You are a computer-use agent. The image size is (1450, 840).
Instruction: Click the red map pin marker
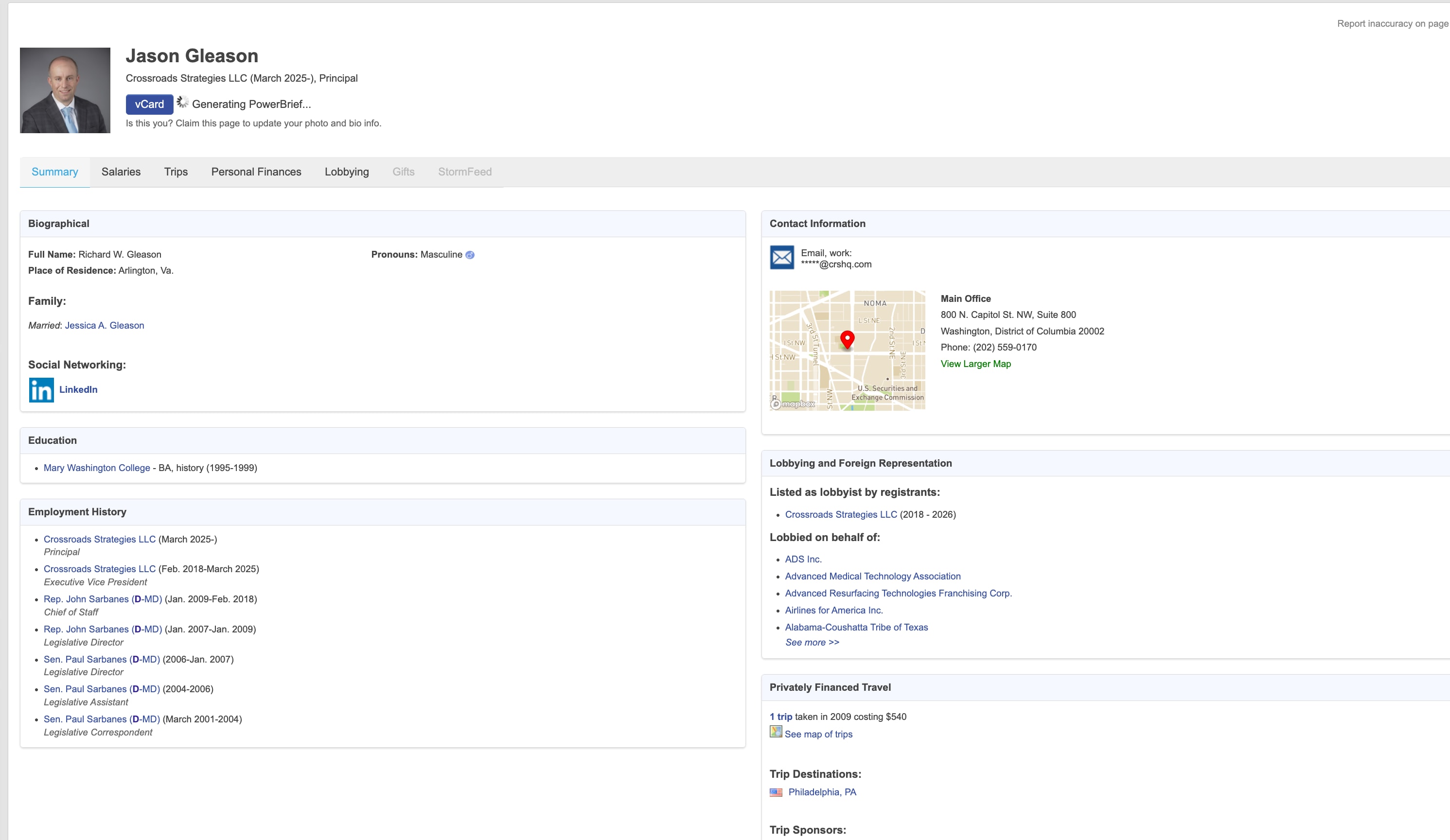click(x=847, y=340)
